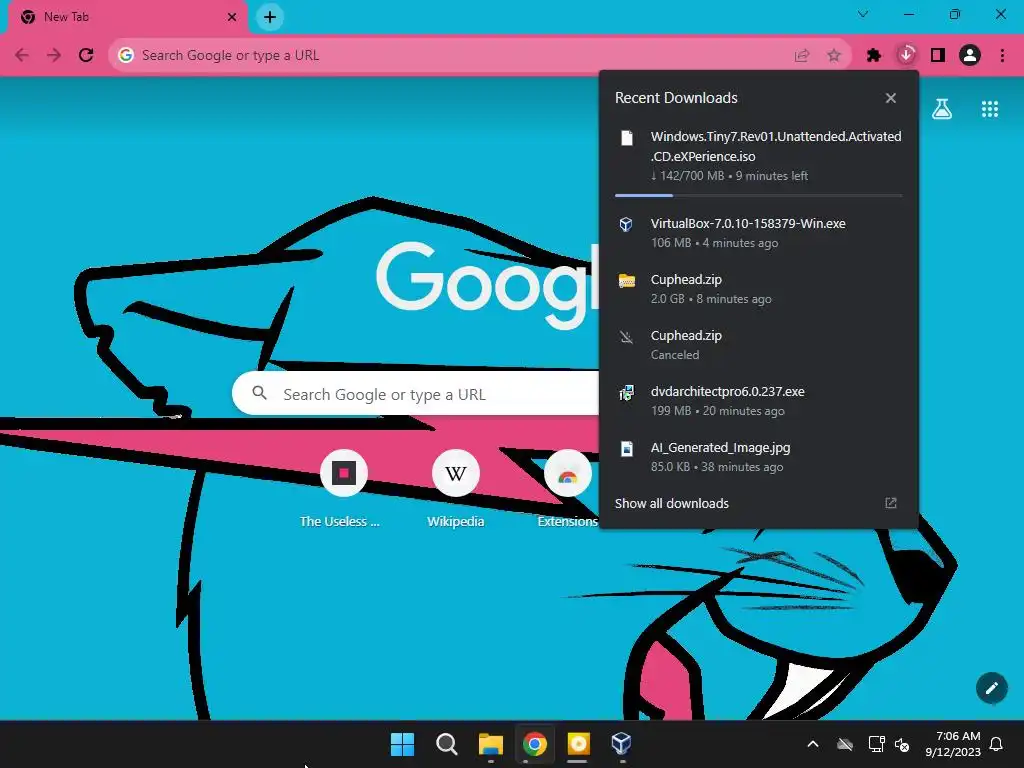1024x768 pixels.
Task: Open the yellow media player taskbar app
Action: (578, 744)
